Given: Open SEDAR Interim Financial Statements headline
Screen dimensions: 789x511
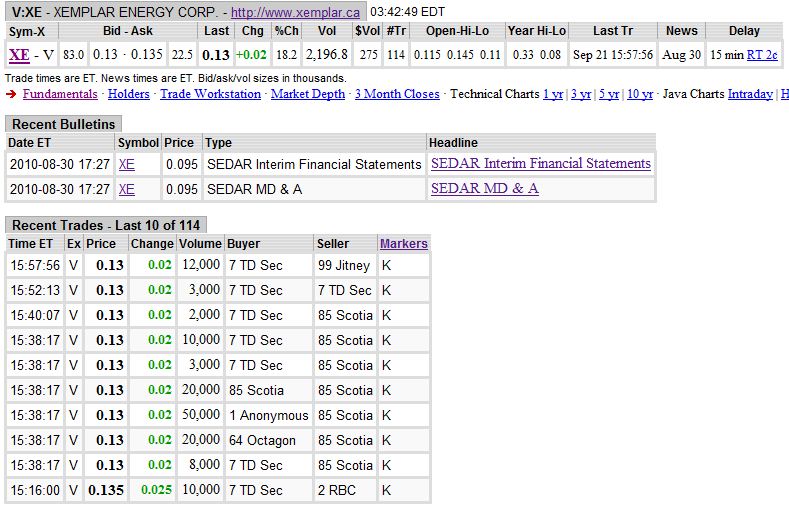Looking at the screenshot, I should [541, 163].
